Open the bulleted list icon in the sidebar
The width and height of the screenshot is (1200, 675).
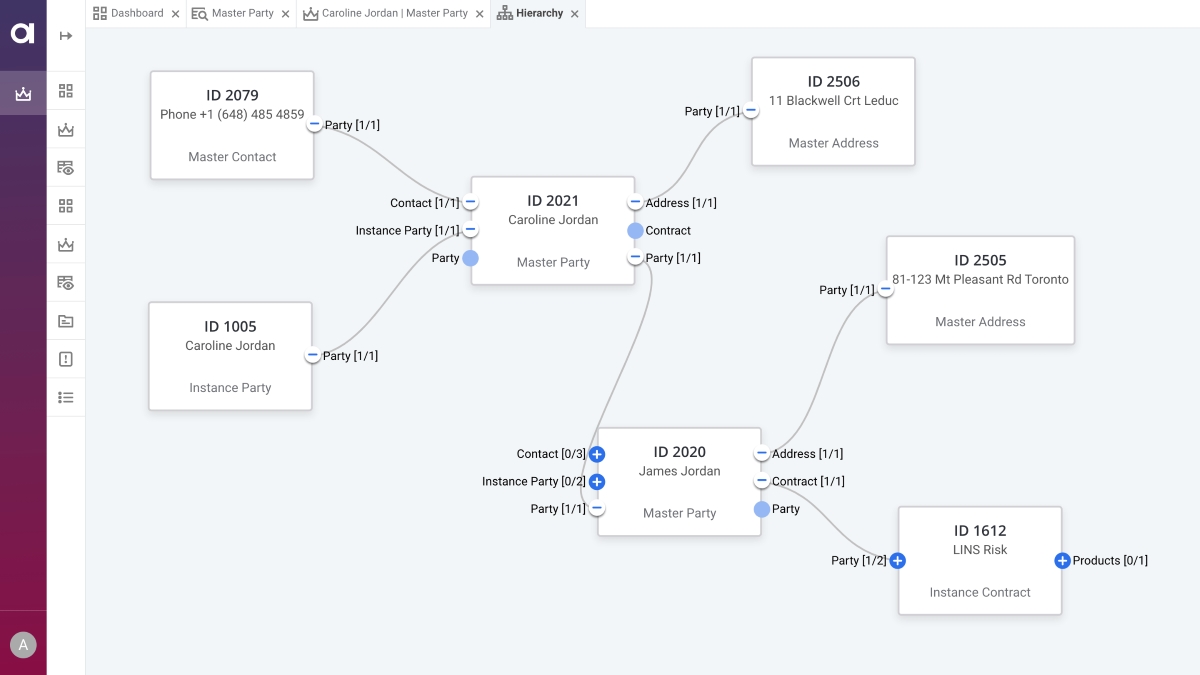(x=66, y=397)
